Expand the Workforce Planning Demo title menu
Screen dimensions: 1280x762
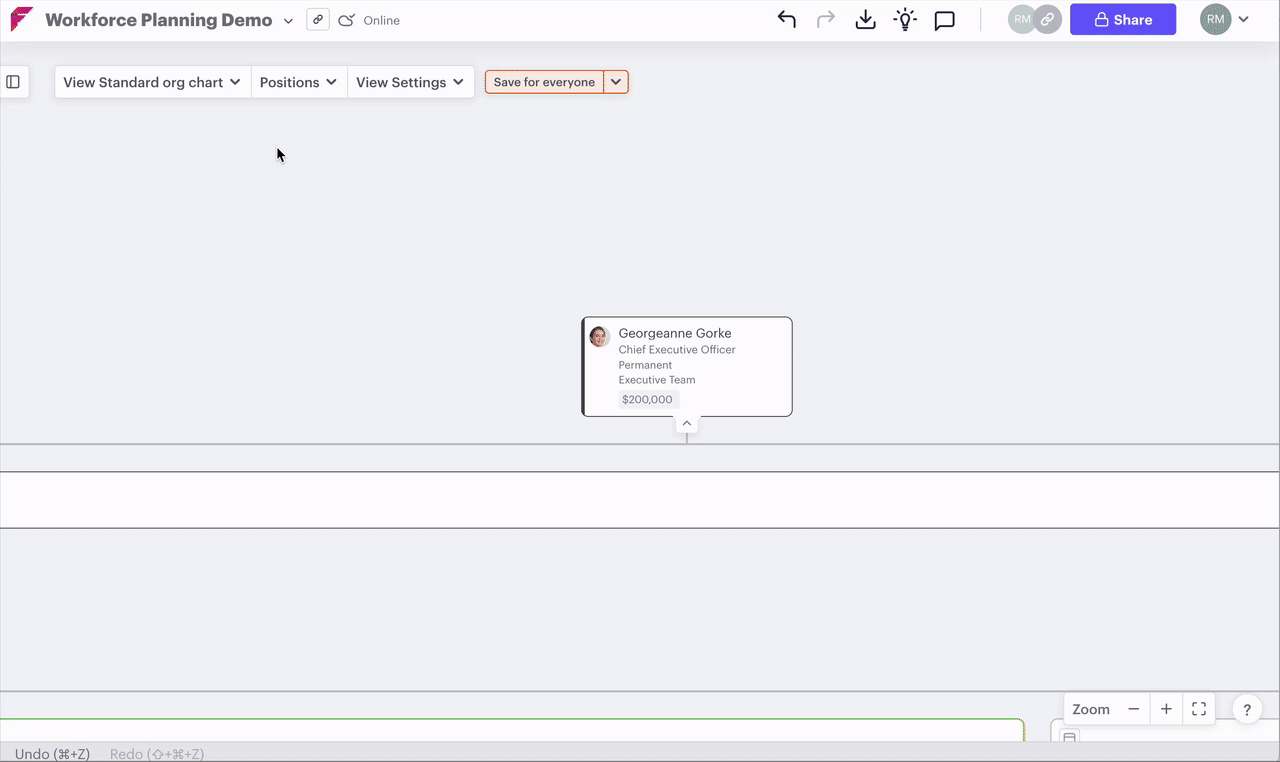[x=288, y=19]
